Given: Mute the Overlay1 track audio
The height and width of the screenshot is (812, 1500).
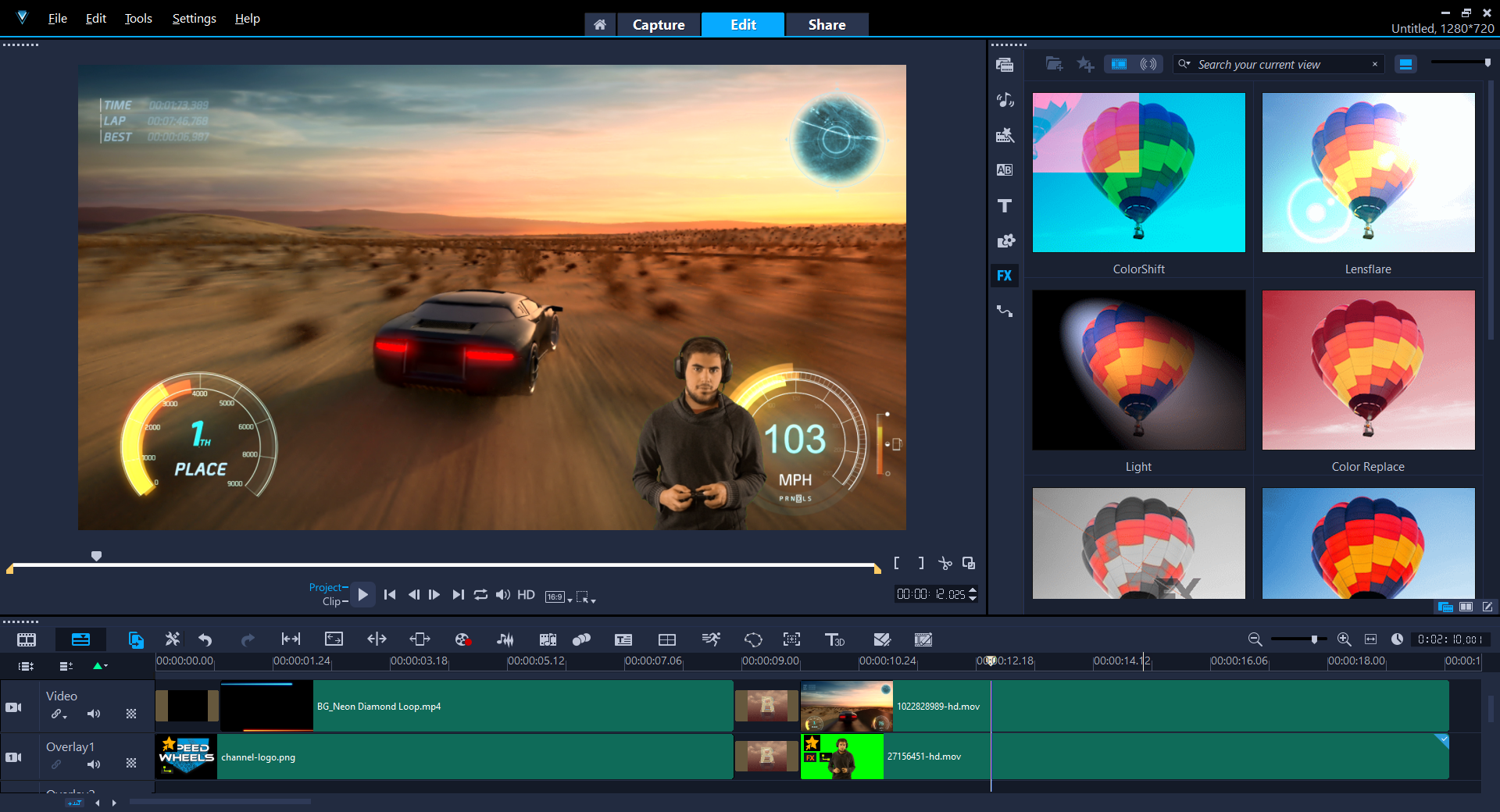Looking at the screenshot, I should 94,764.
